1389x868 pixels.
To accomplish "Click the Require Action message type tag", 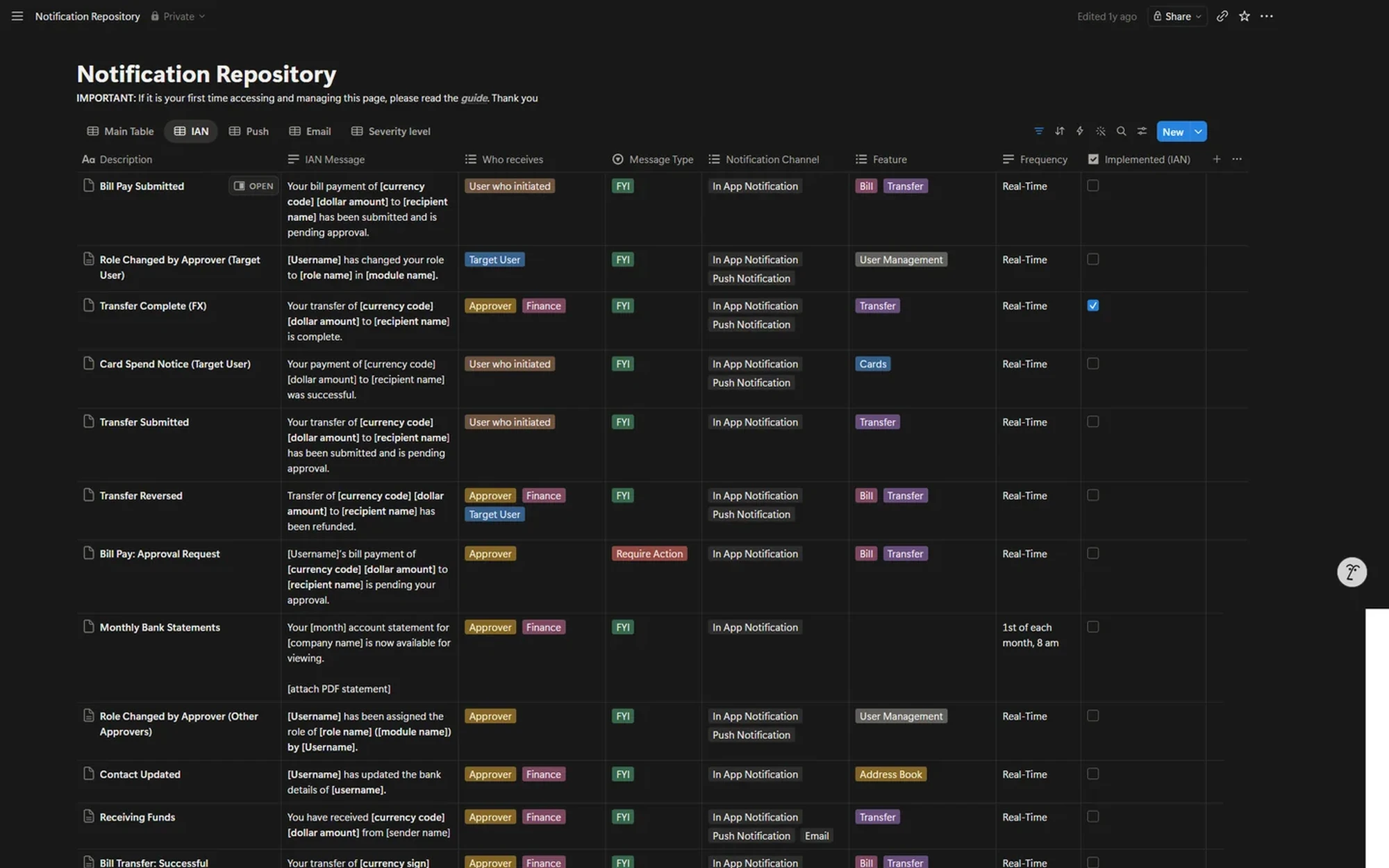I will [649, 553].
